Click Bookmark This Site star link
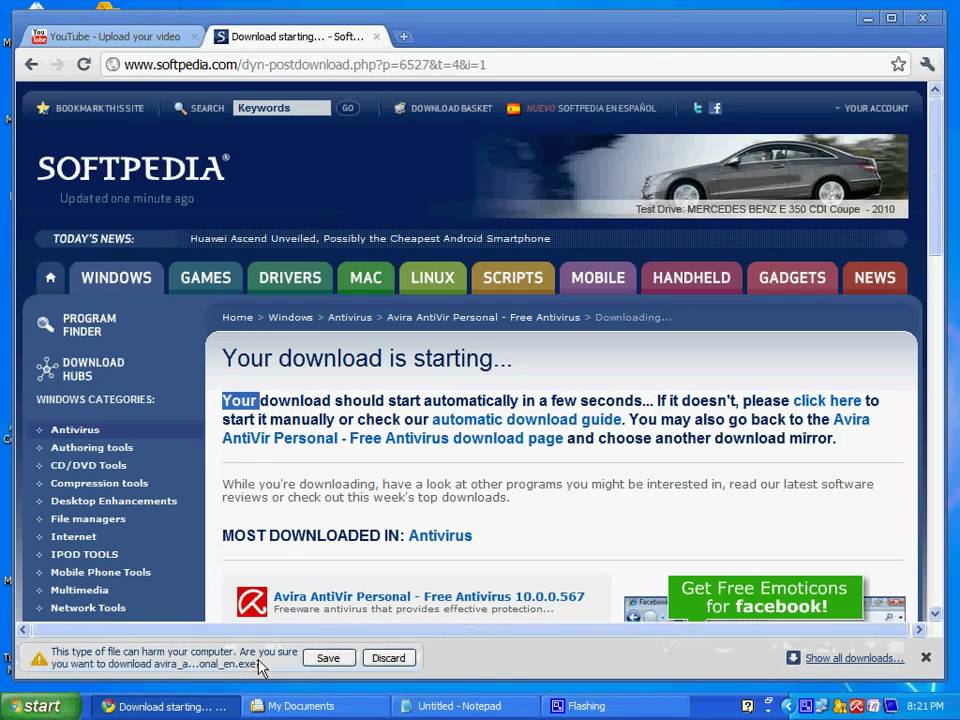The height and width of the screenshot is (720, 960). pyautogui.click(x=91, y=108)
